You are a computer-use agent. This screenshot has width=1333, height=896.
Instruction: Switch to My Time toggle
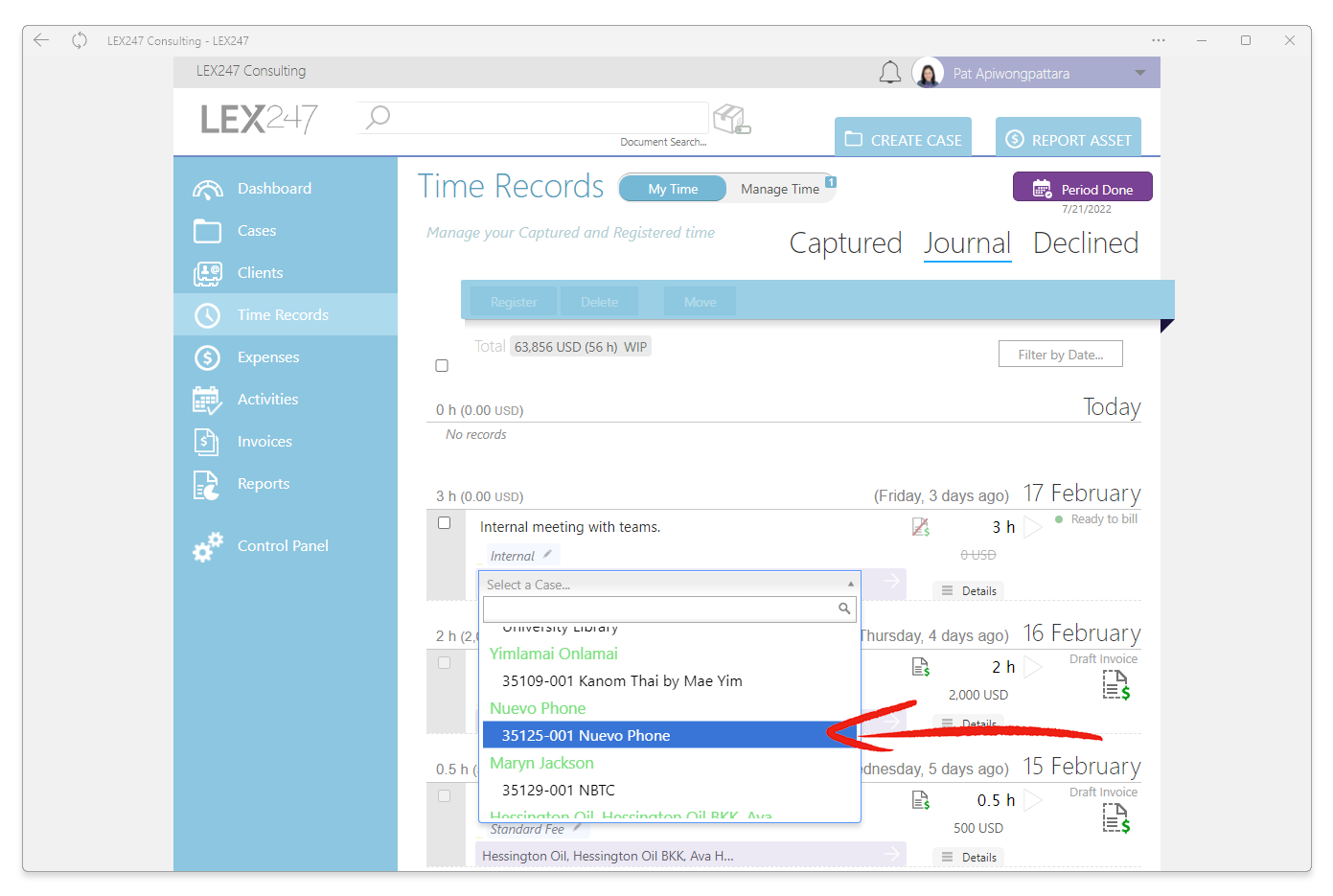[673, 189]
